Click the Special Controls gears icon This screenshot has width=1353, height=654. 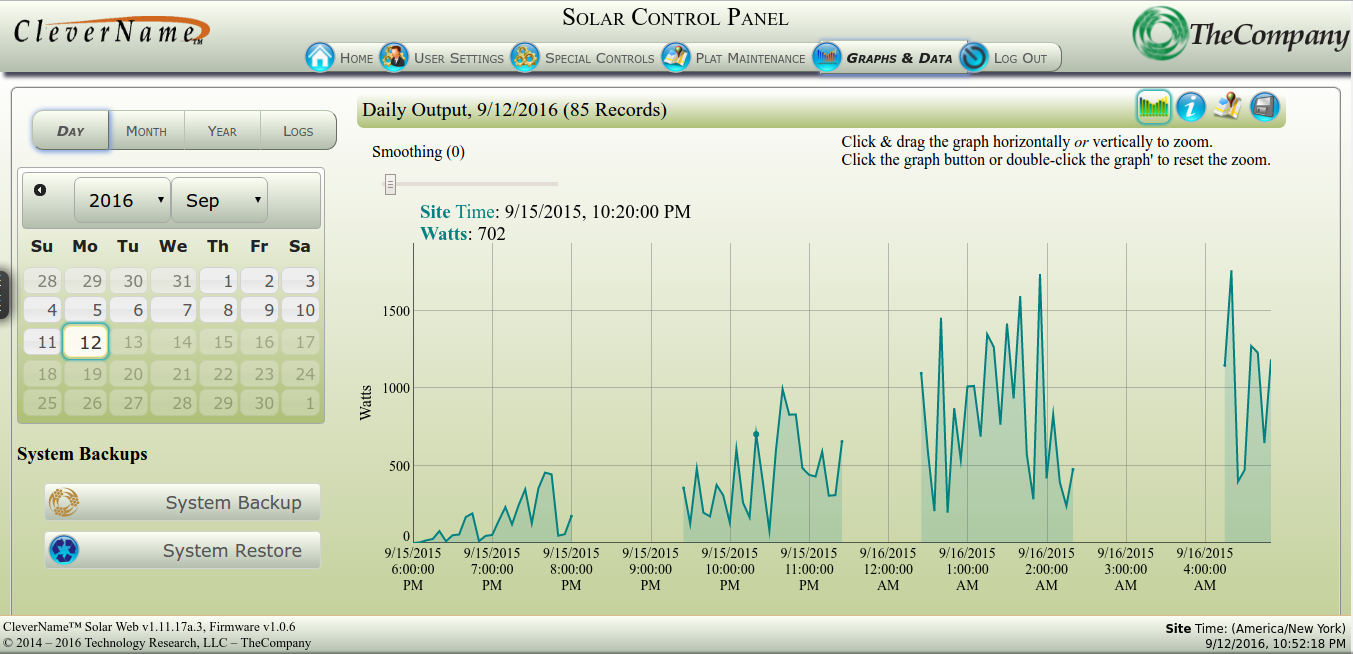pos(525,57)
